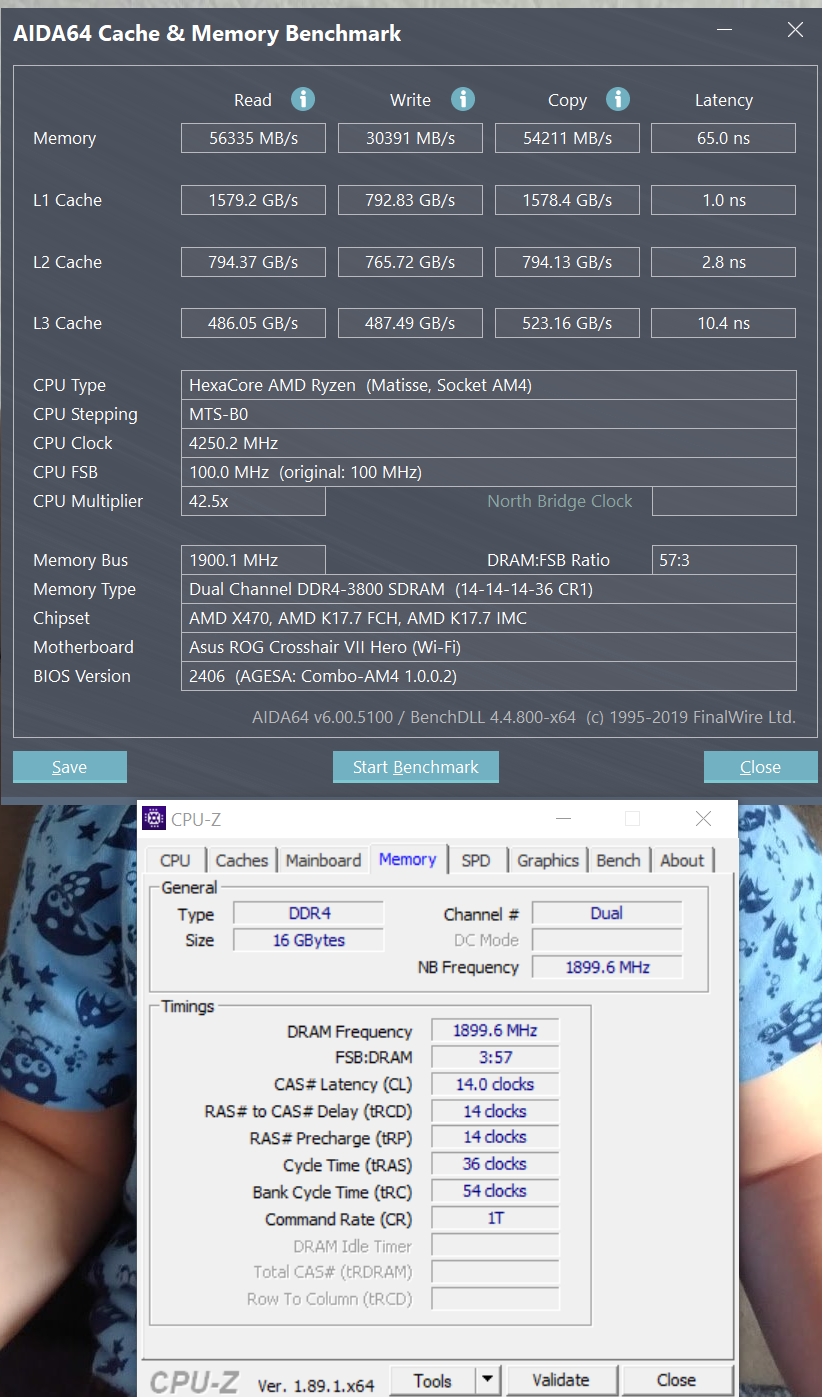The width and height of the screenshot is (822, 1397).
Task: Select the Mainboard tab
Action: pos(323,860)
